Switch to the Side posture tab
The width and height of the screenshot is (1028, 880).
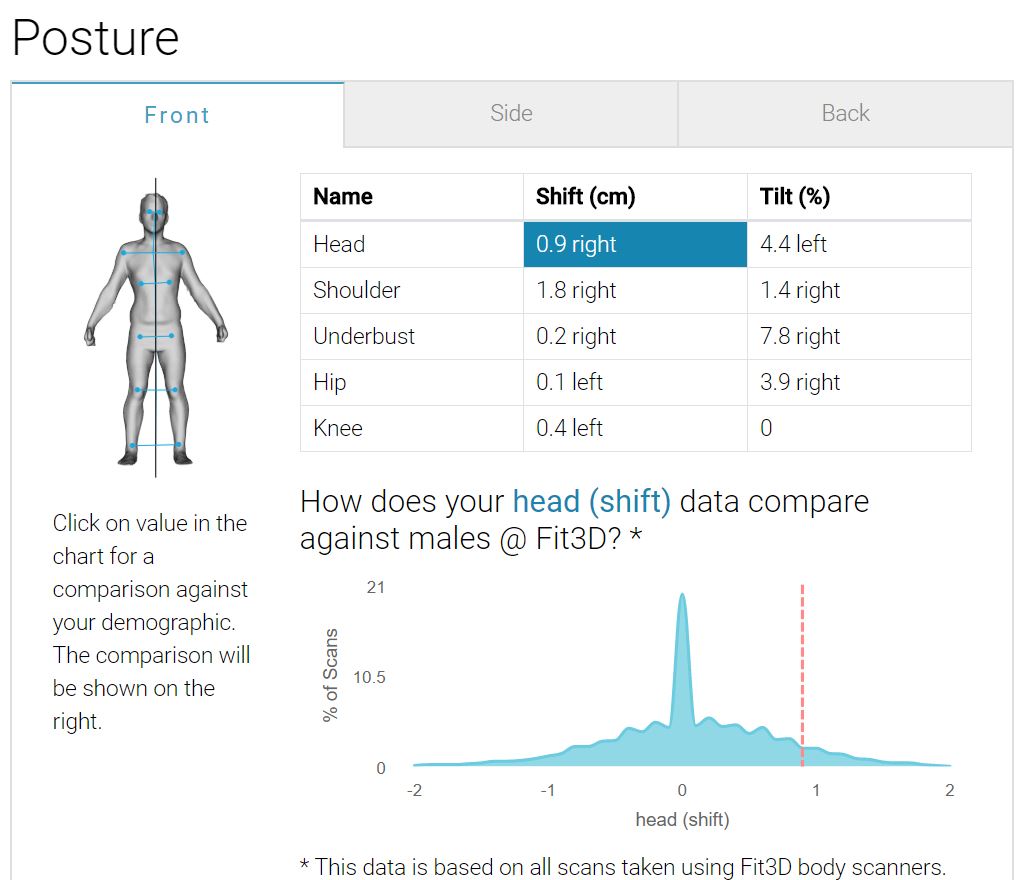click(511, 114)
